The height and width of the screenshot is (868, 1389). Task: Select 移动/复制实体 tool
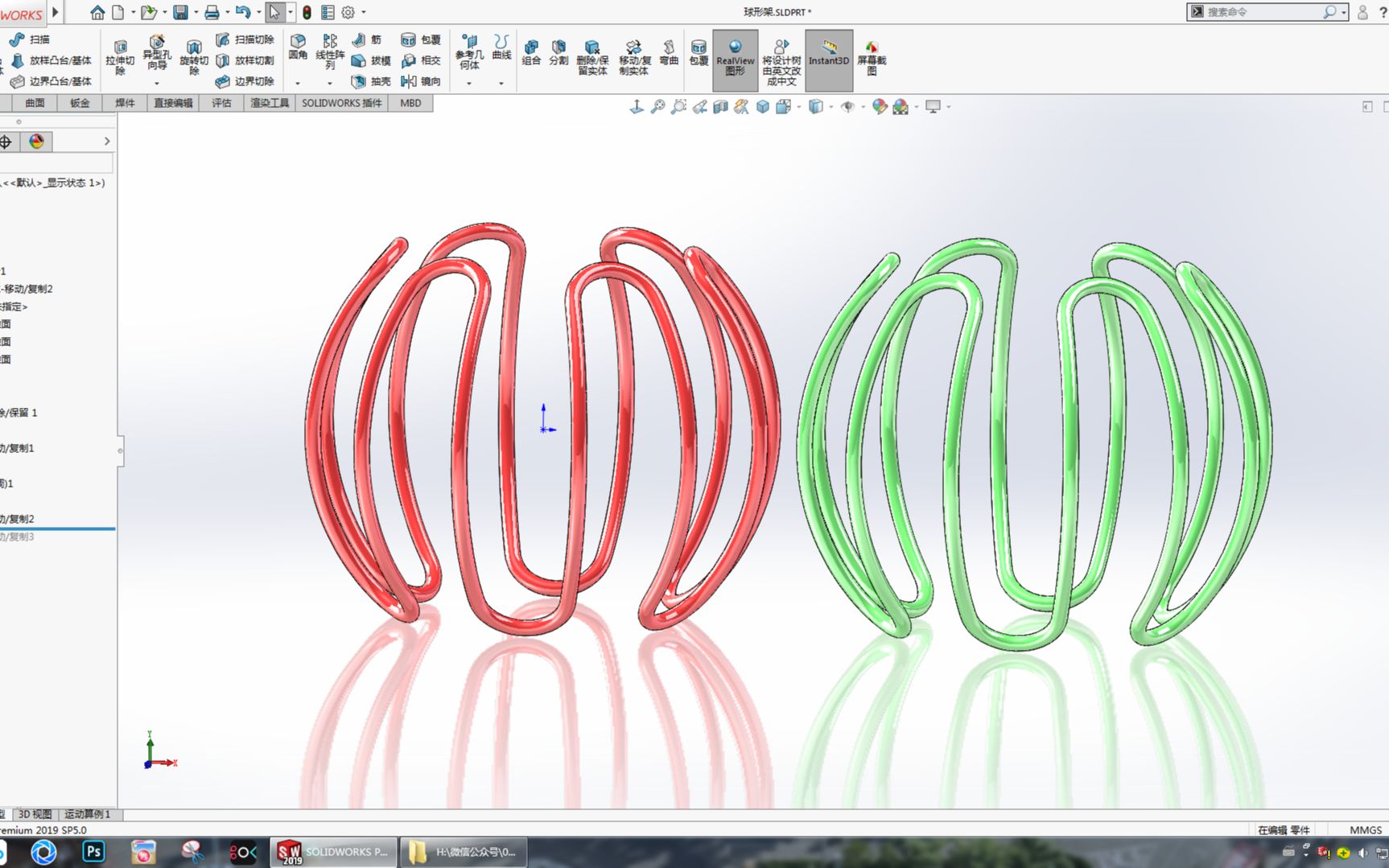(x=634, y=57)
